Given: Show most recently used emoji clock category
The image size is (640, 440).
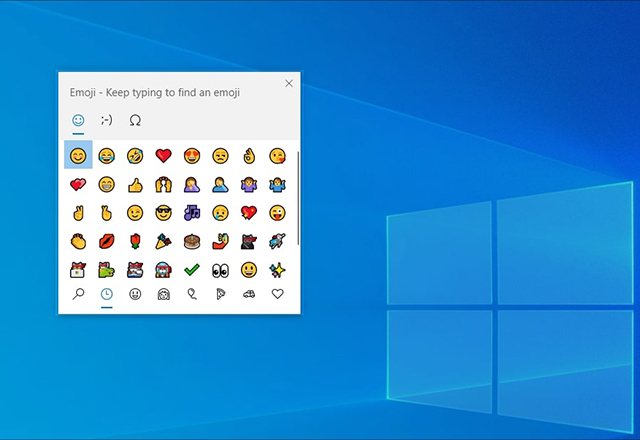Looking at the screenshot, I should pos(107,294).
